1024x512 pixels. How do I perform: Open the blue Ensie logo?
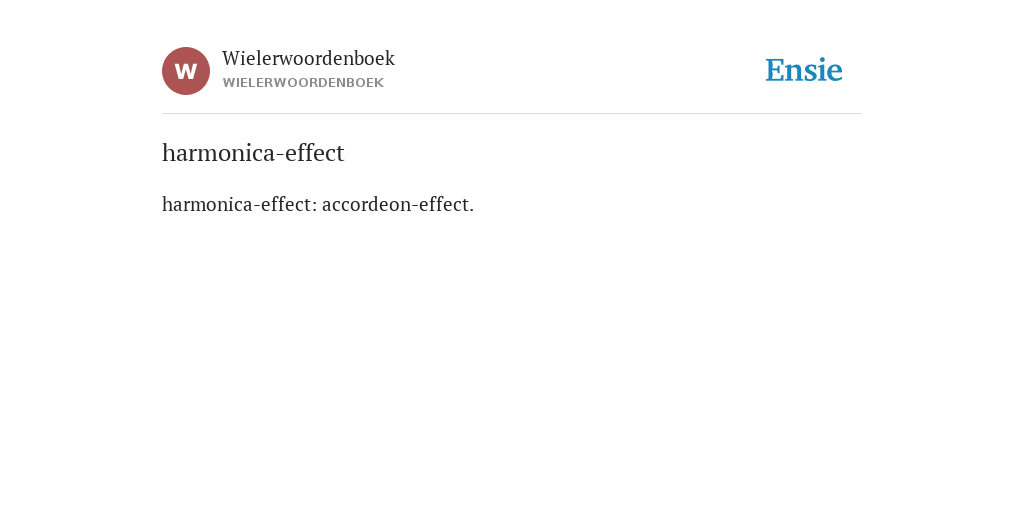[x=804, y=70]
